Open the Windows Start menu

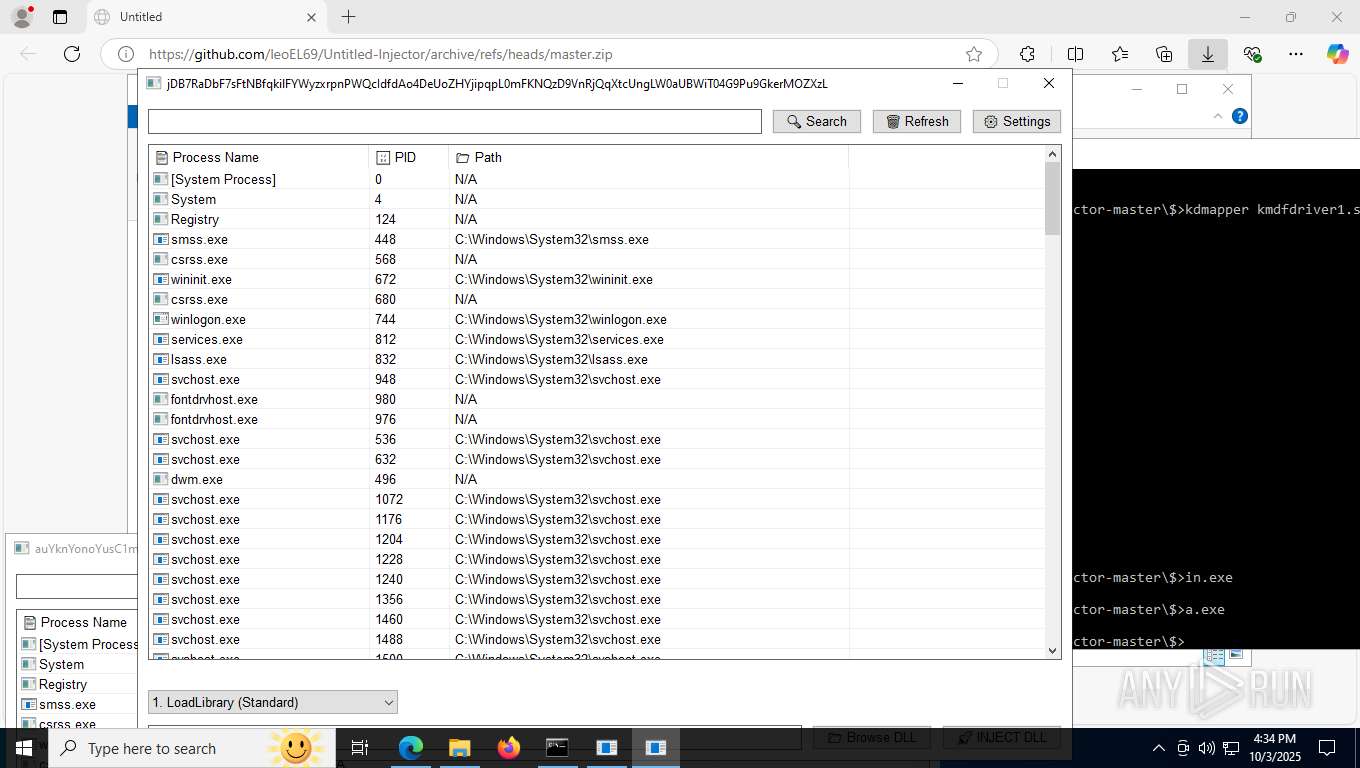[24, 748]
